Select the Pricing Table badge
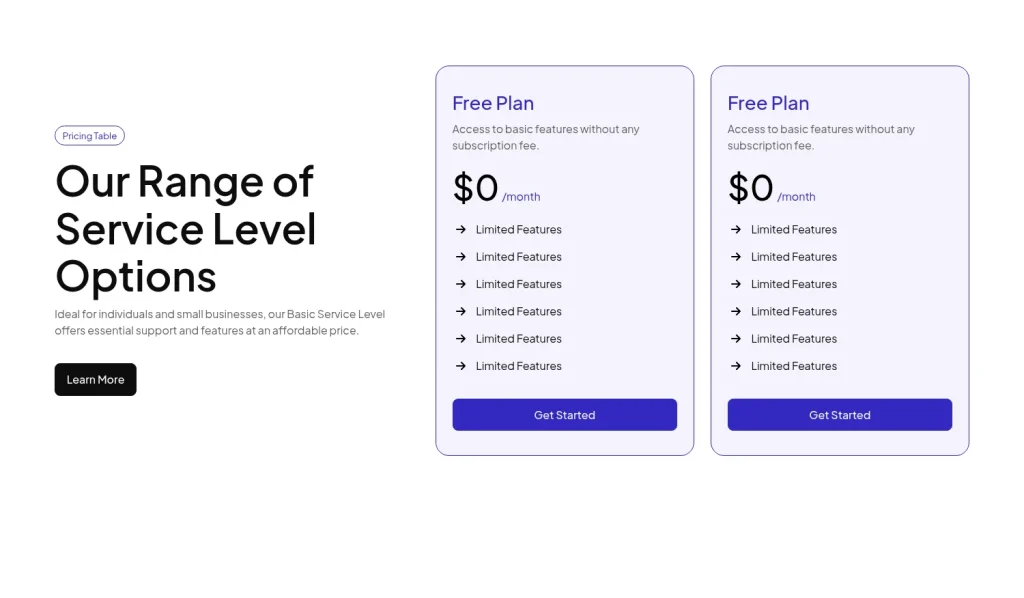The height and width of the screenshot is (598, 1024). 89,135
